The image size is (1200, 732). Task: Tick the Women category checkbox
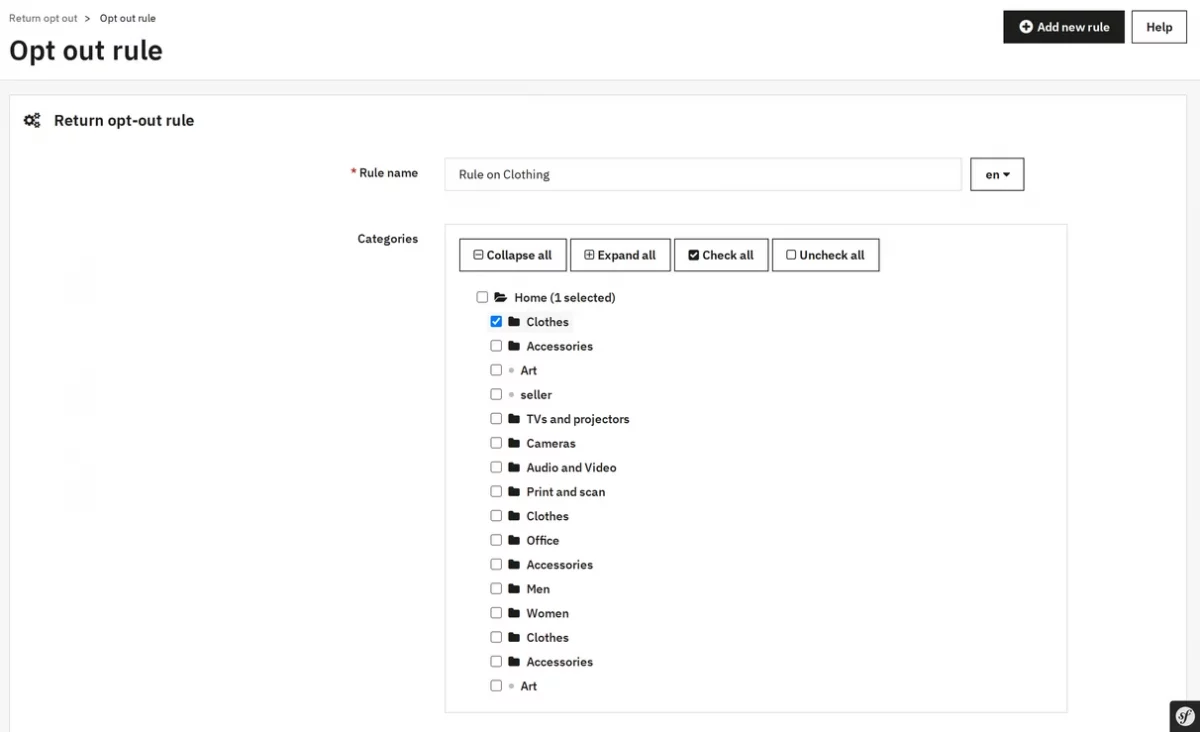pyautogui.click(x=496, y=613)
